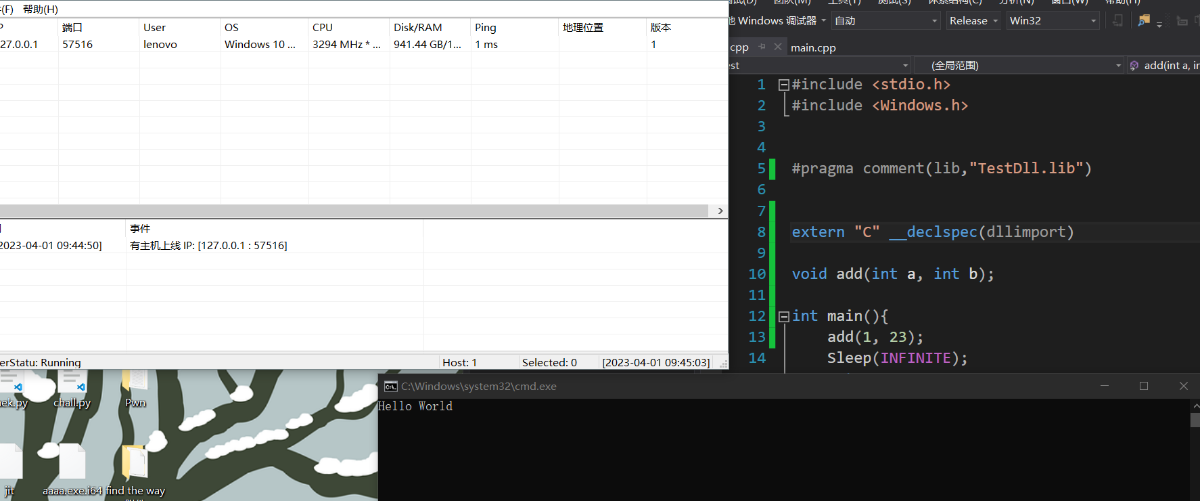Click the #include <Windows.h> line
1200x501 pixels.
[x=880, y=105]
